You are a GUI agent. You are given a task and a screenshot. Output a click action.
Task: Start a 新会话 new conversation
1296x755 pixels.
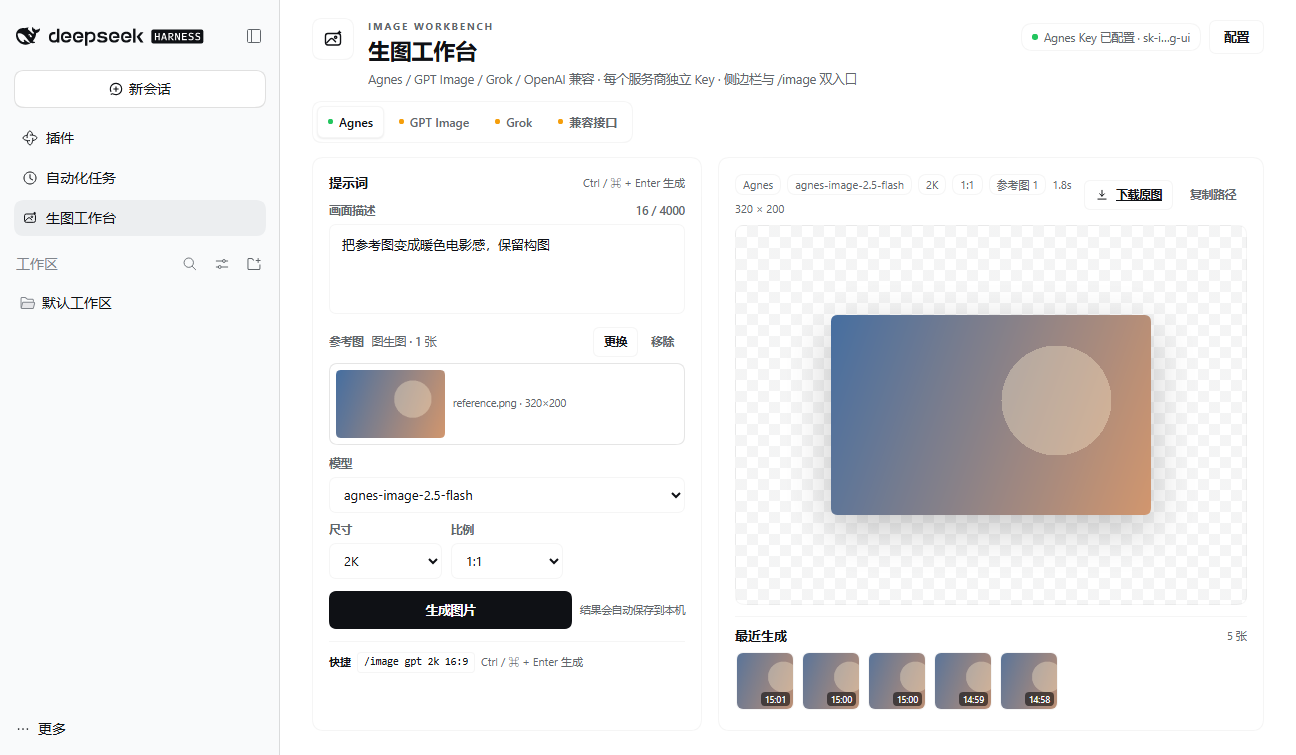(x=140, y=89)
